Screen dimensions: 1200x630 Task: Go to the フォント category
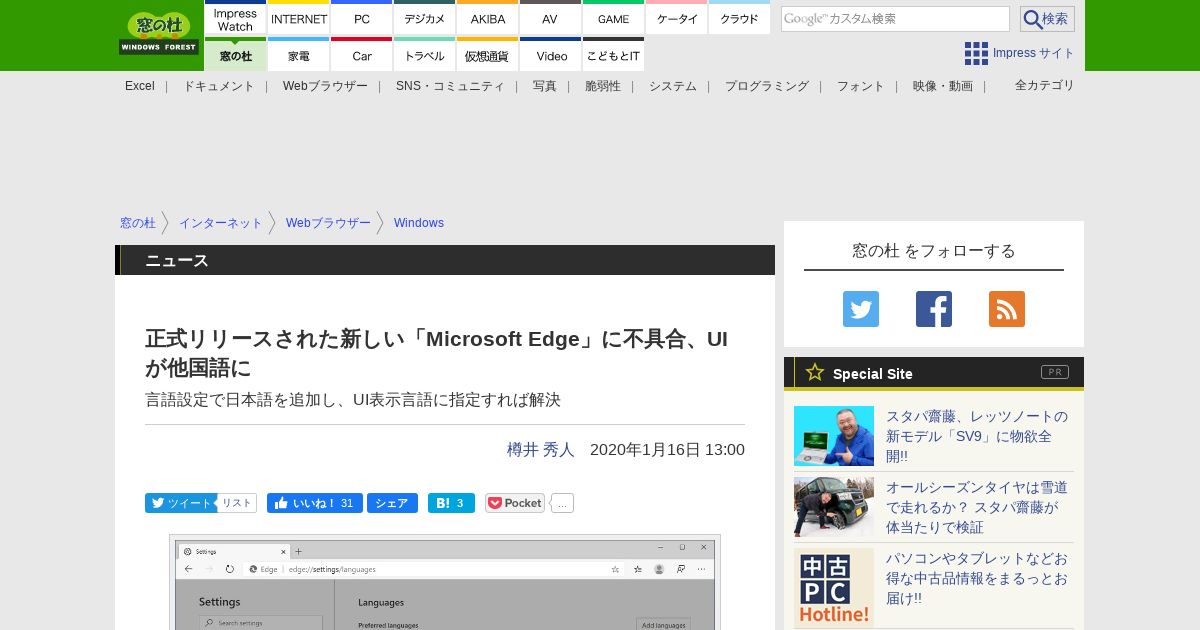click(861, 86)
